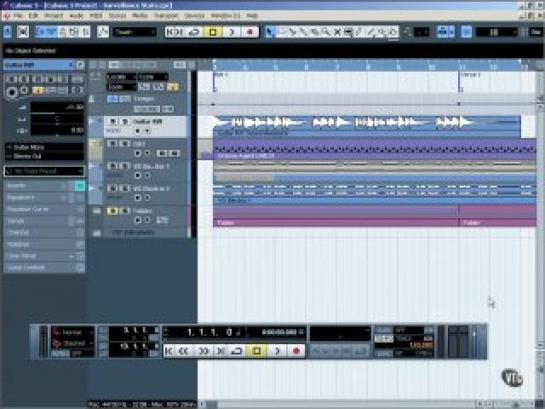Screen dimensions: 545x409
Task: Open the Touch automation mode dropdown
Action: [135, 32]
